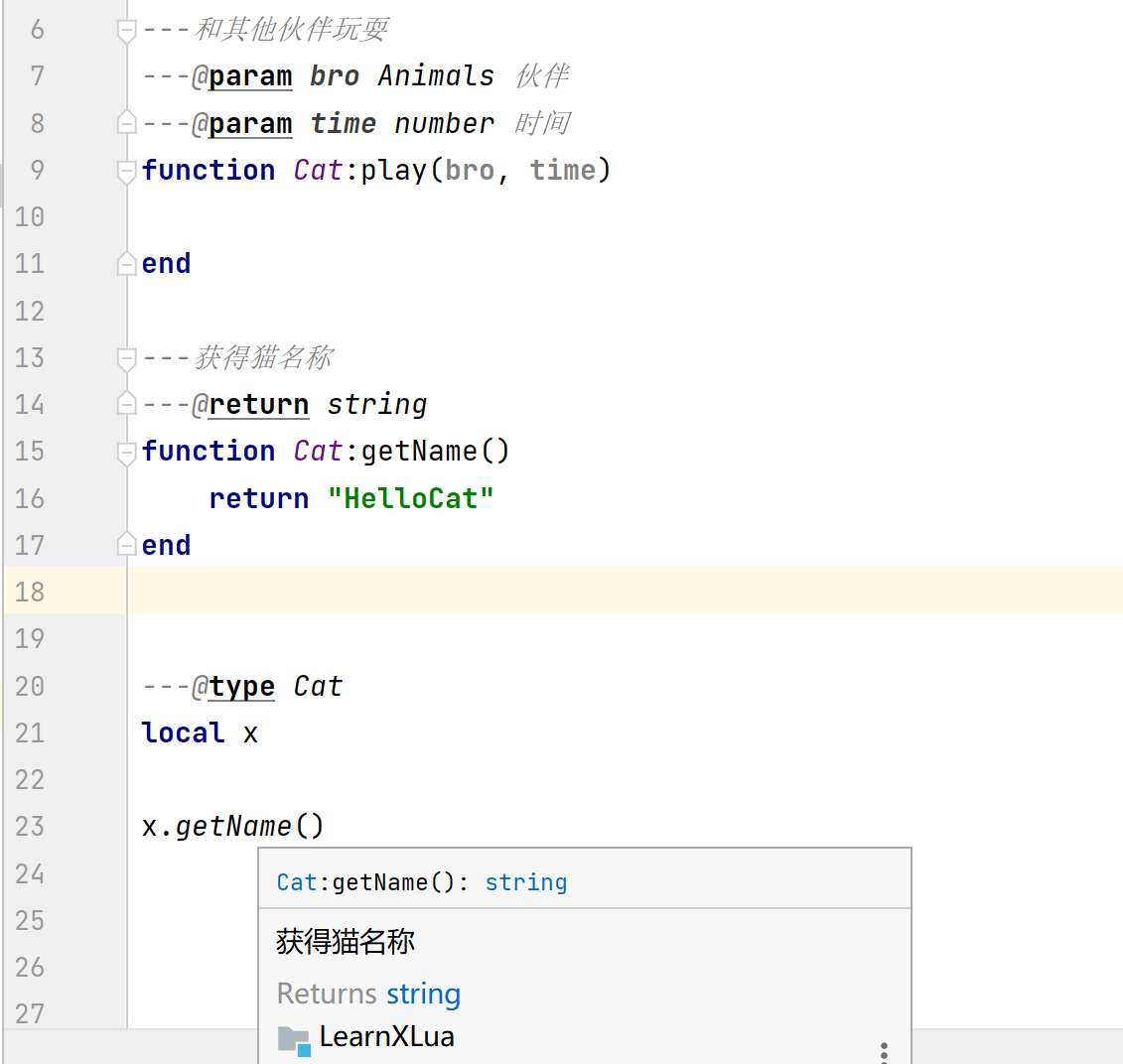Click line number 23 in the gutter
1123x1064 pixels.
click(x=31, y=826)
